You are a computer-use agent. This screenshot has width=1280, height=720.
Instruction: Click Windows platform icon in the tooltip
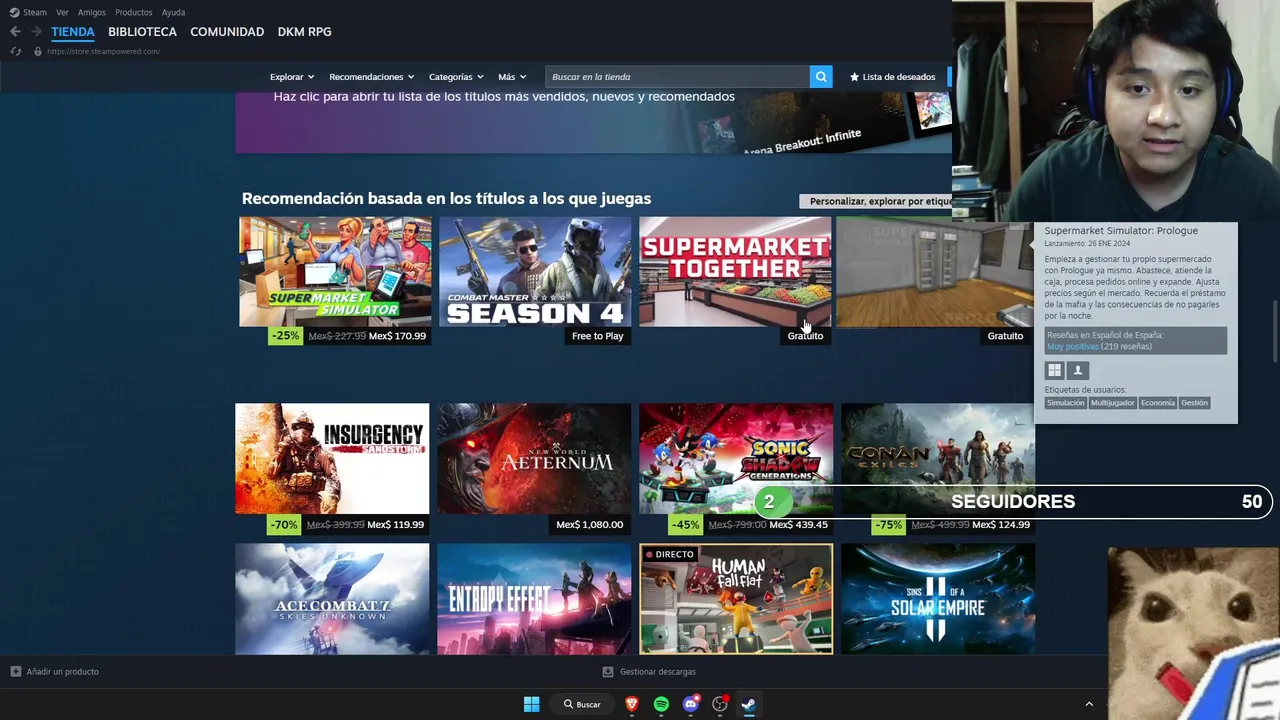pos(1054,370)
